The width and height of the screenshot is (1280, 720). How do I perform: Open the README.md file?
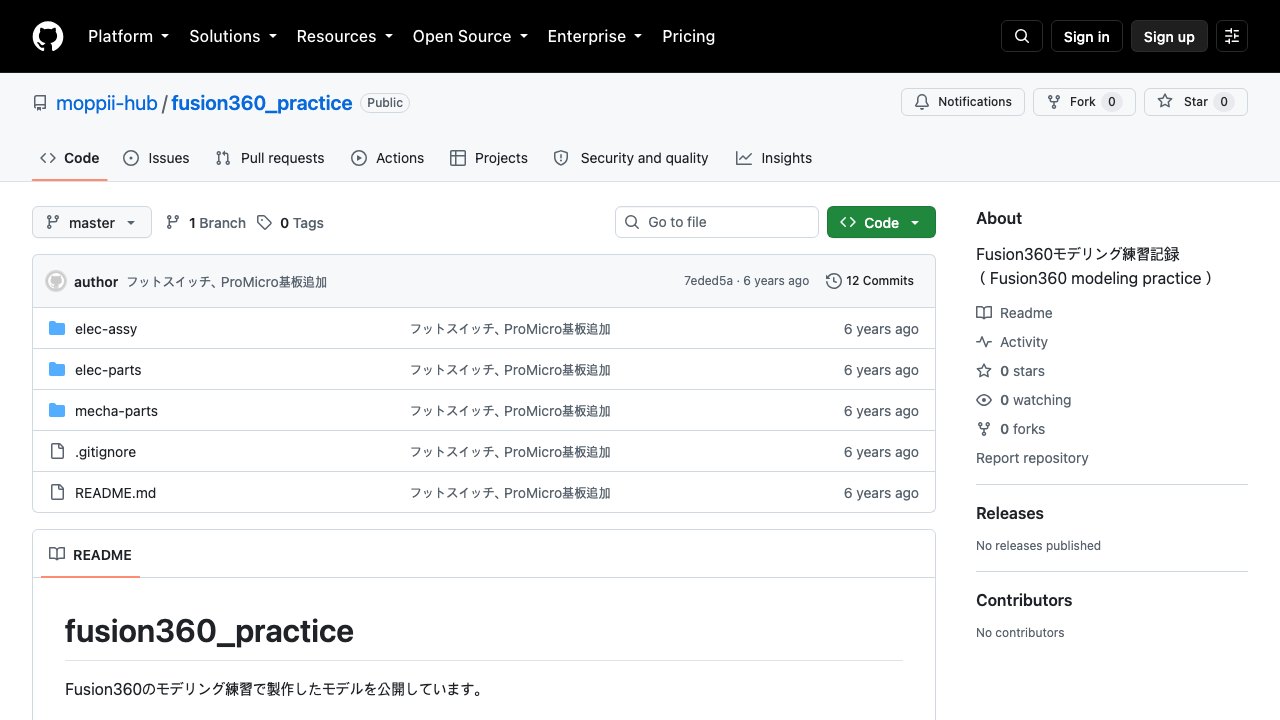(115, 493)
